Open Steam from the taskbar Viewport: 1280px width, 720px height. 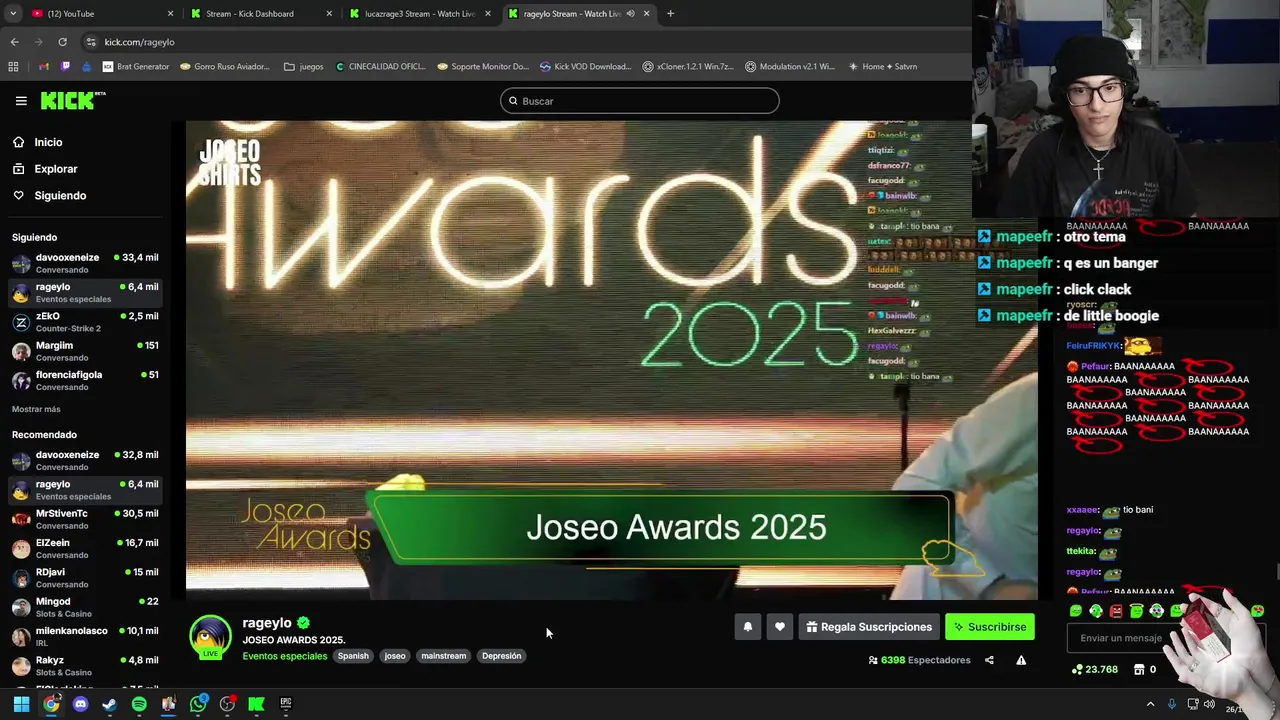(109, 704)
